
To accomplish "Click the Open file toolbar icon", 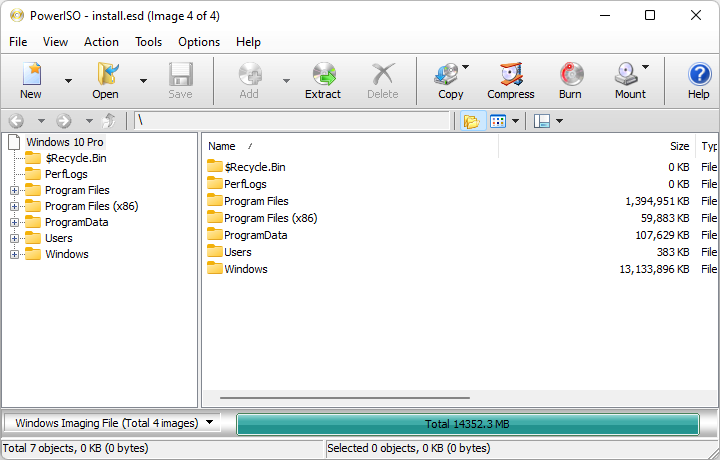I will [x=105, y=80].
